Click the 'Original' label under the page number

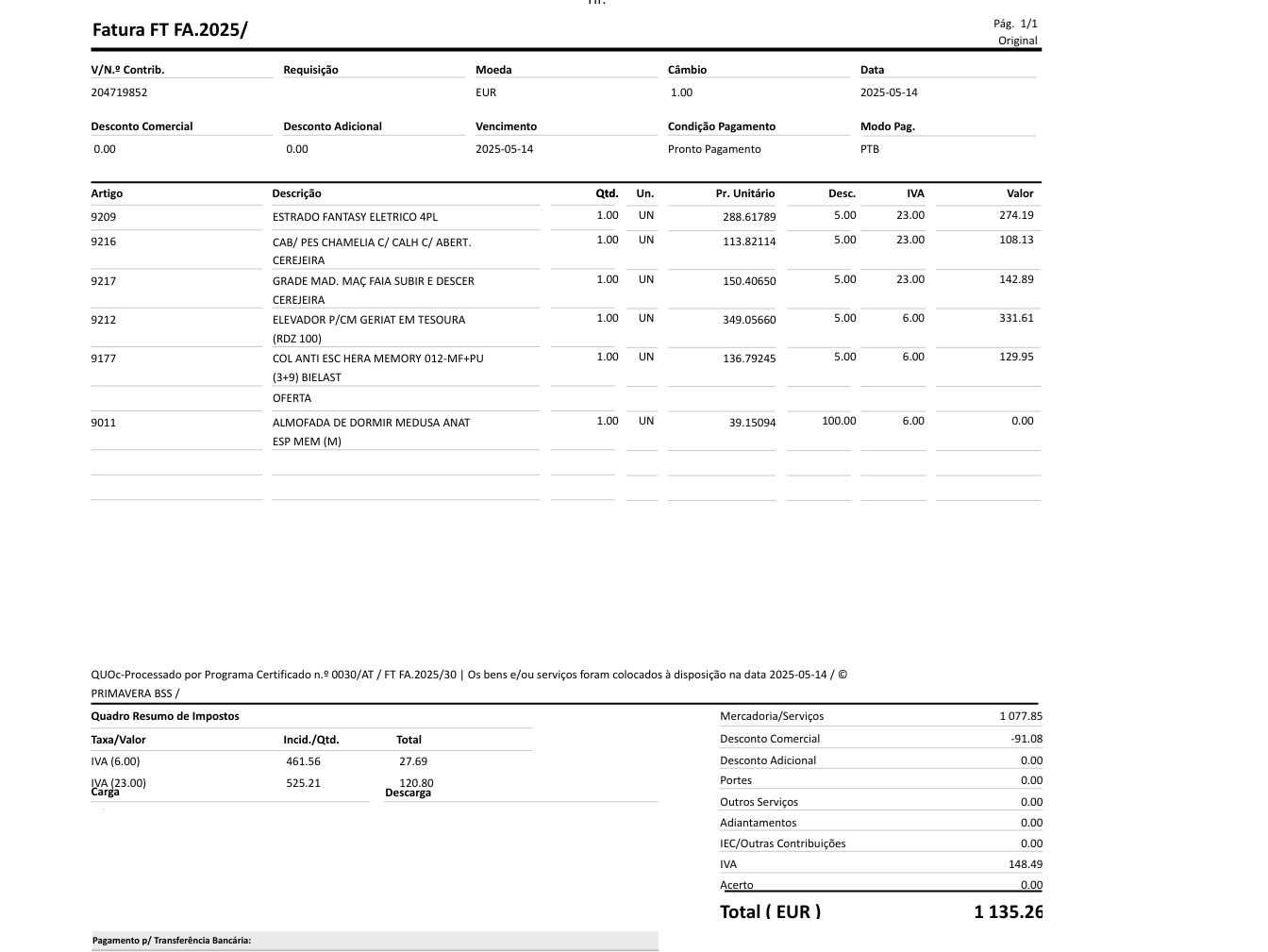coord(1018,41)
